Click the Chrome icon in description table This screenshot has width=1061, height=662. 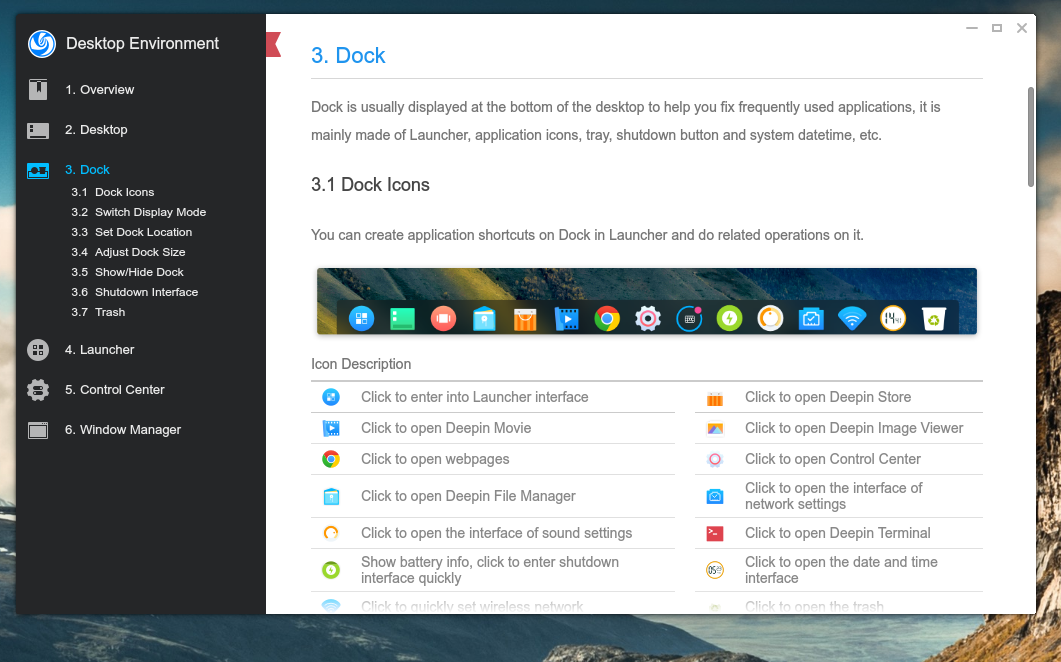[331, 460]
